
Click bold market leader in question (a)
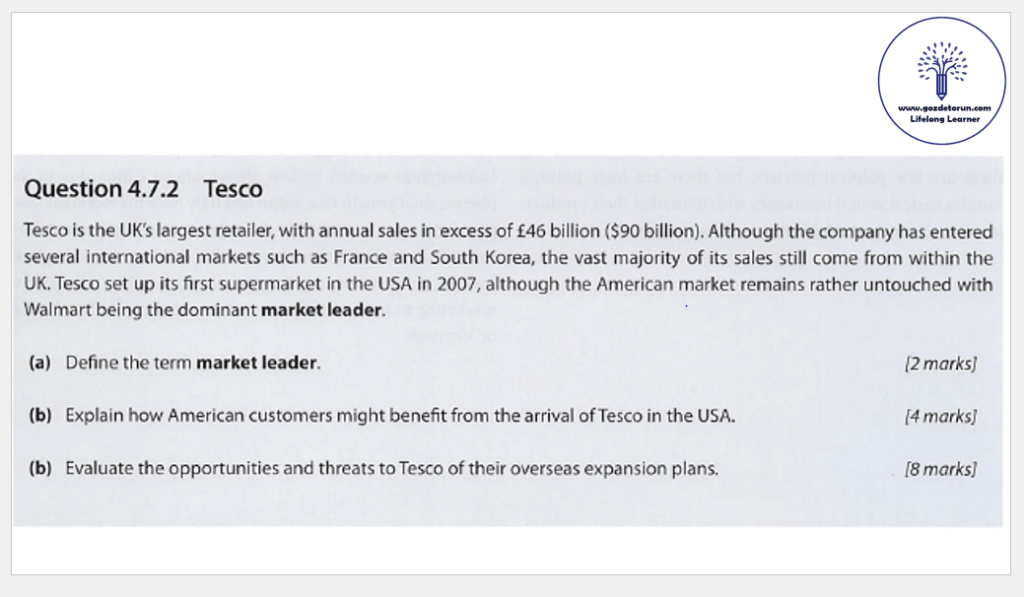257,362
